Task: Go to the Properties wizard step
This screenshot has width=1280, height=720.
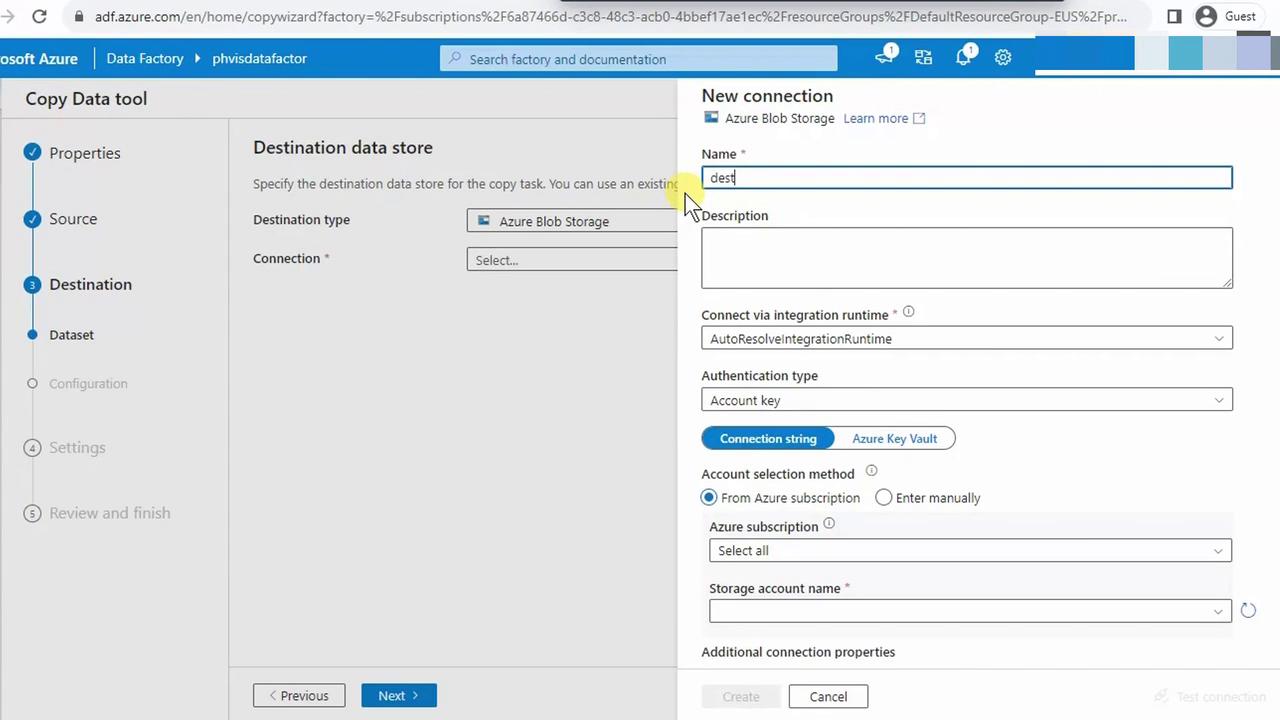Action: pos(85,153)
